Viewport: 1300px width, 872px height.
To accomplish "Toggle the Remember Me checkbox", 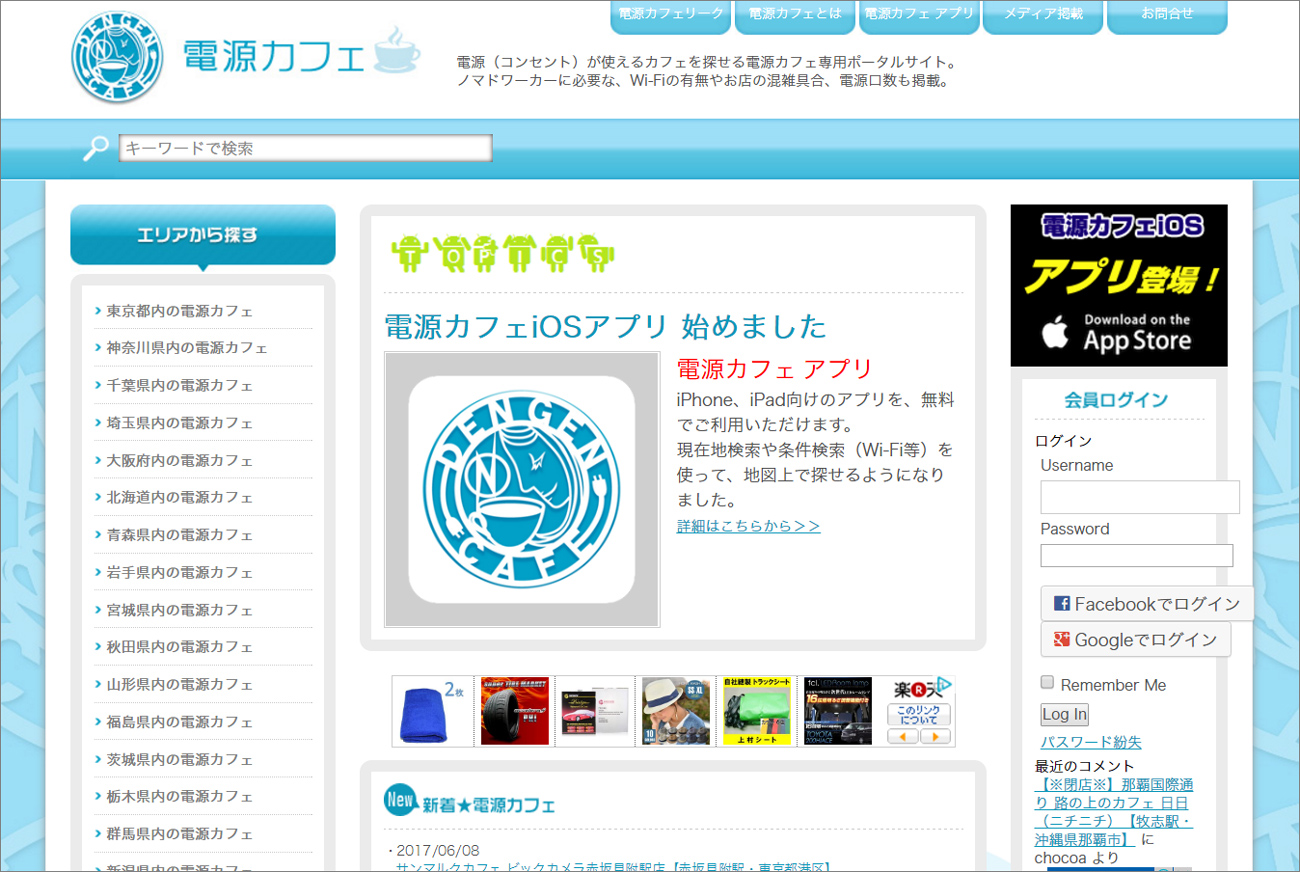I will (1047, 682).
